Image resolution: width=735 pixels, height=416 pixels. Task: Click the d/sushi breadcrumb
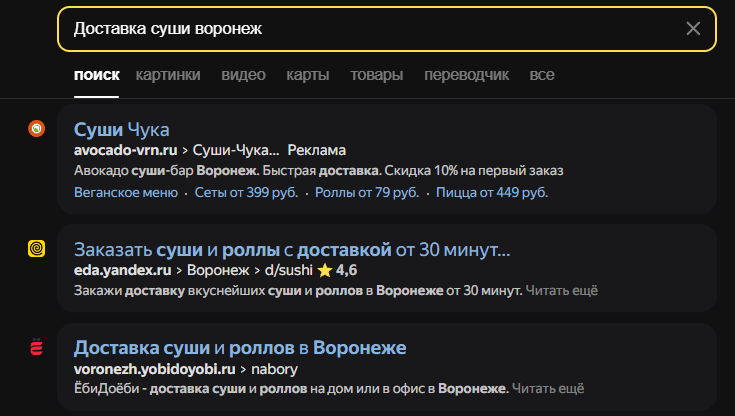(x=288, y=270)
